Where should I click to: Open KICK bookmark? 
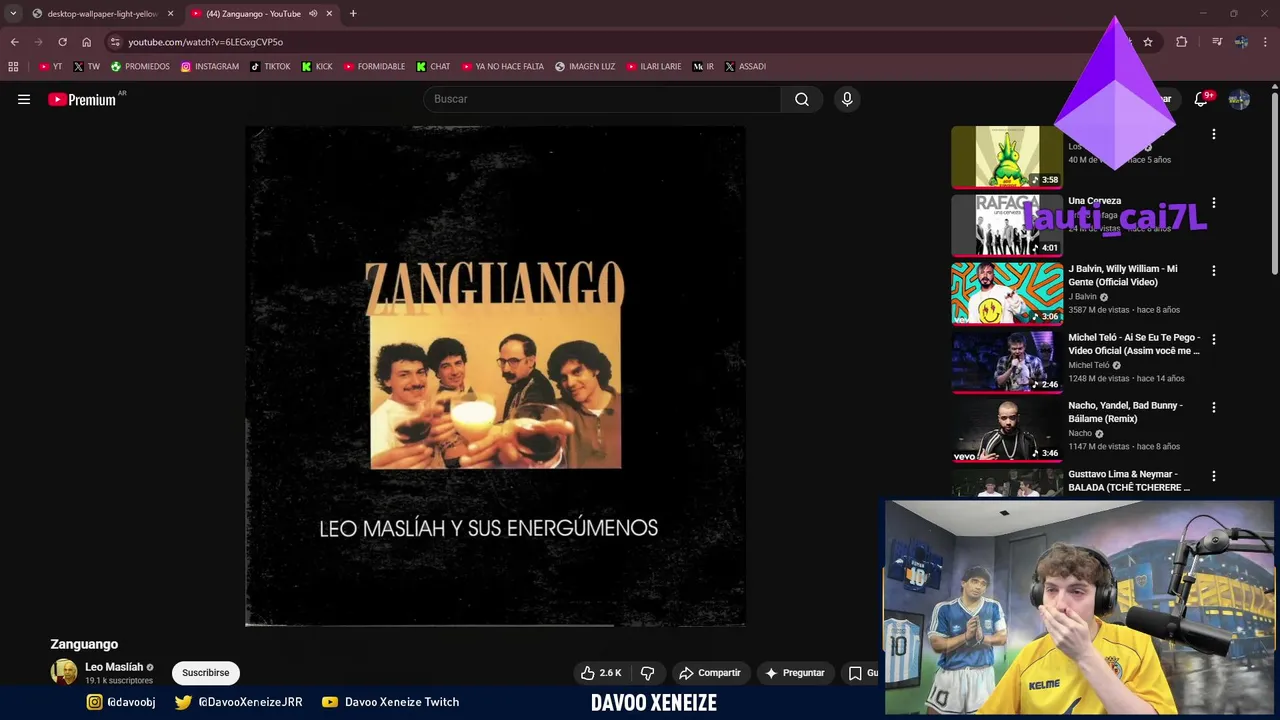pos(317,67)
